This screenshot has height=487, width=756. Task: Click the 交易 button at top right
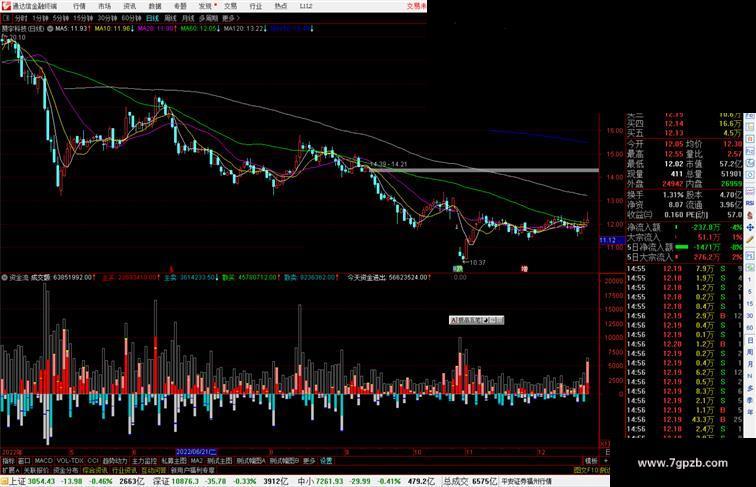[416, 6]
